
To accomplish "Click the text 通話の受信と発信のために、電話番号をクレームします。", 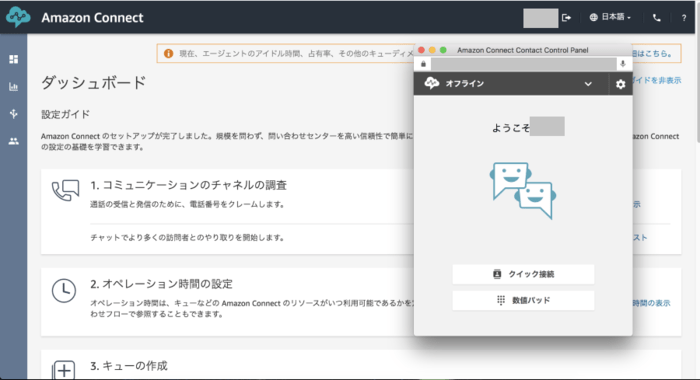I will [188, 205].
